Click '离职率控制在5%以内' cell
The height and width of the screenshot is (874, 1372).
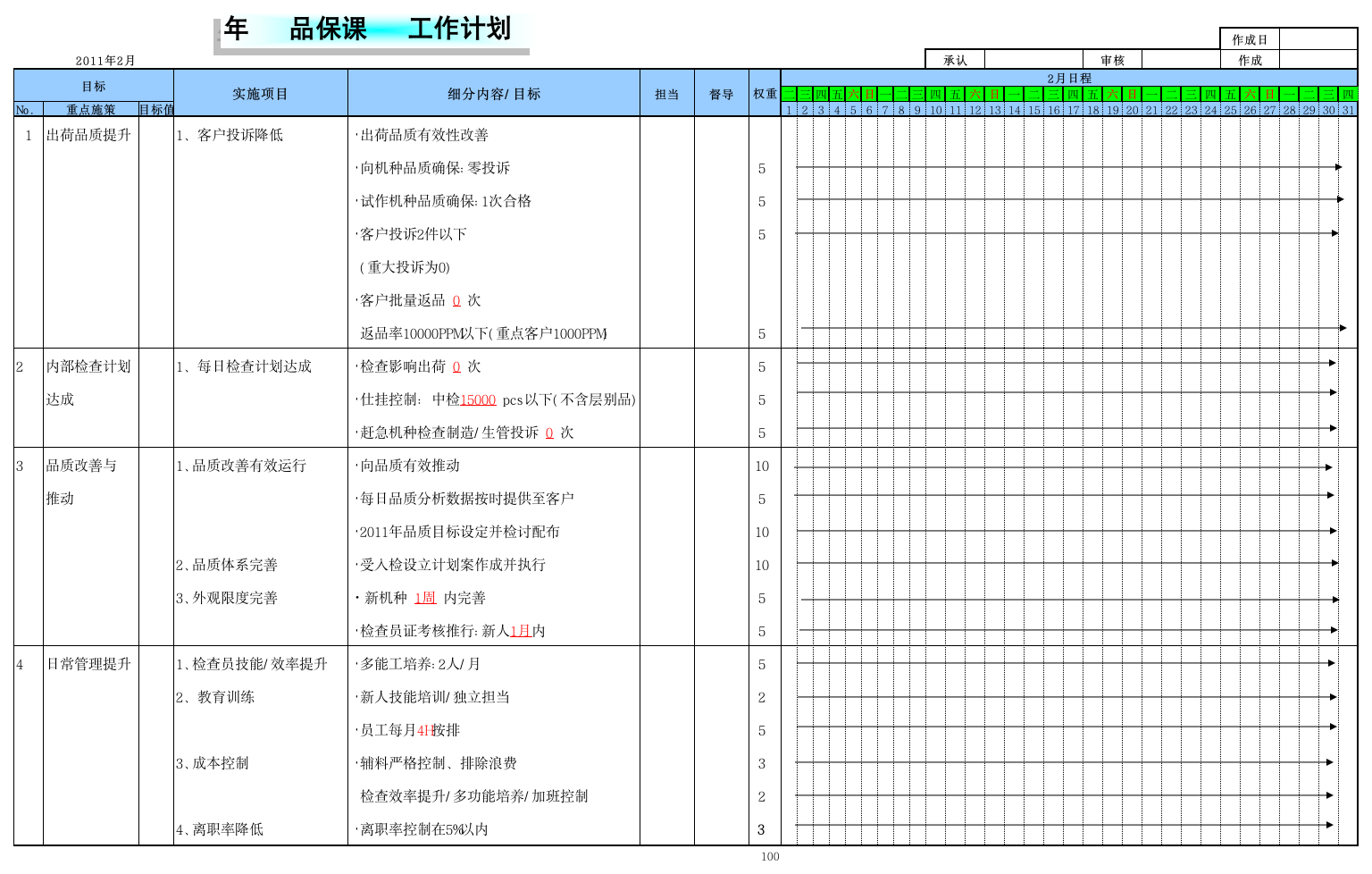click(x=422, y=829)
